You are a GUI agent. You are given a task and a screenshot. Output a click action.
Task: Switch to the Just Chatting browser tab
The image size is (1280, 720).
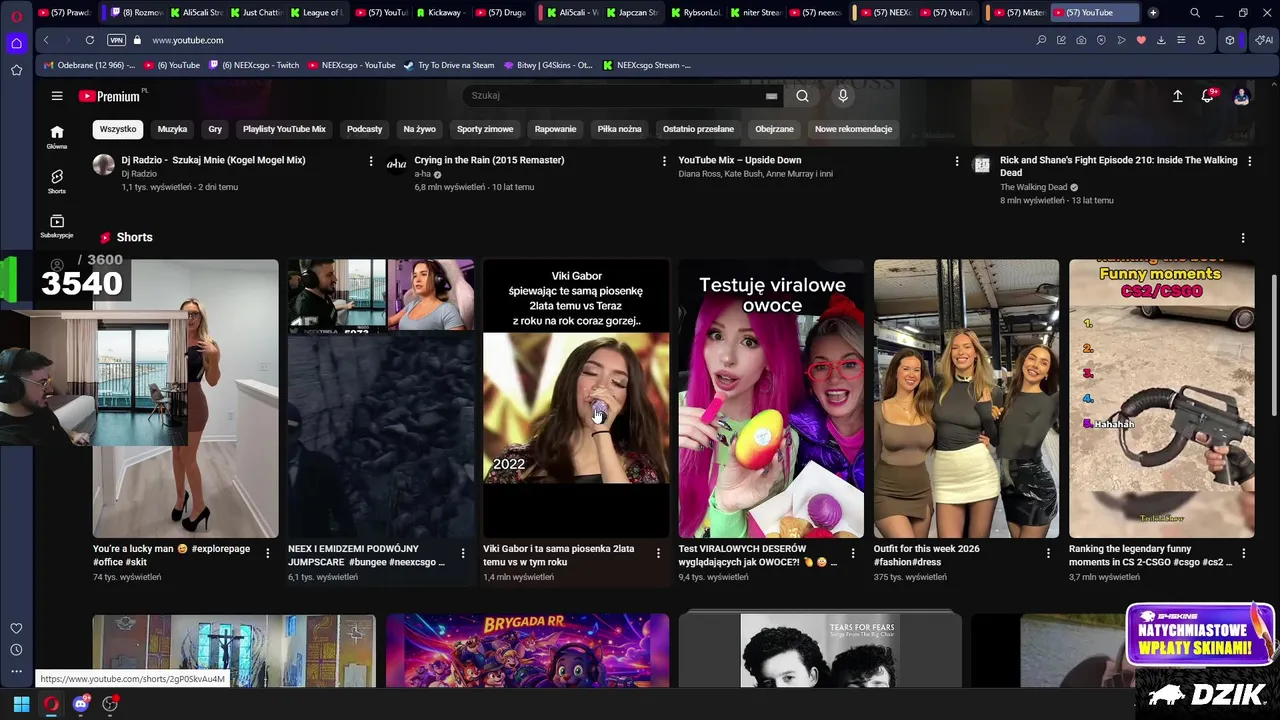point(257,13)
